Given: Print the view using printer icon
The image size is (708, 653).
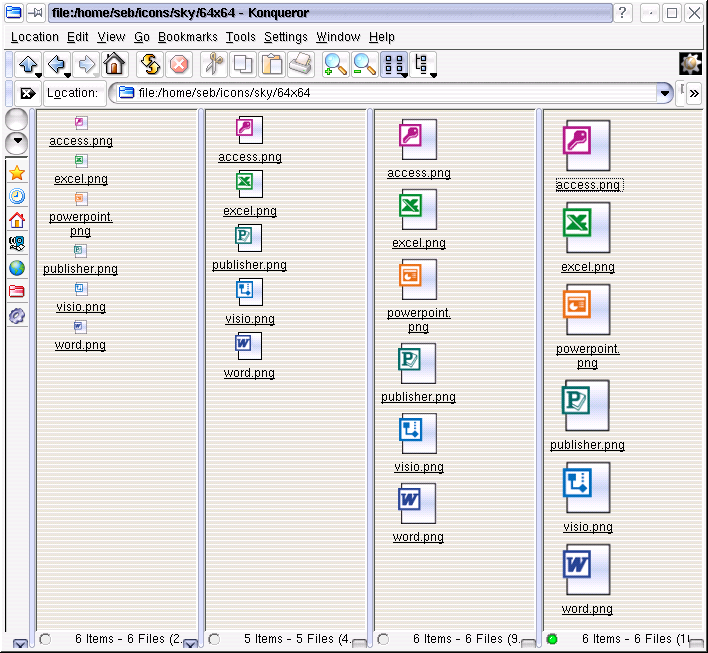Looking at the screenshot, I should 300,64.
